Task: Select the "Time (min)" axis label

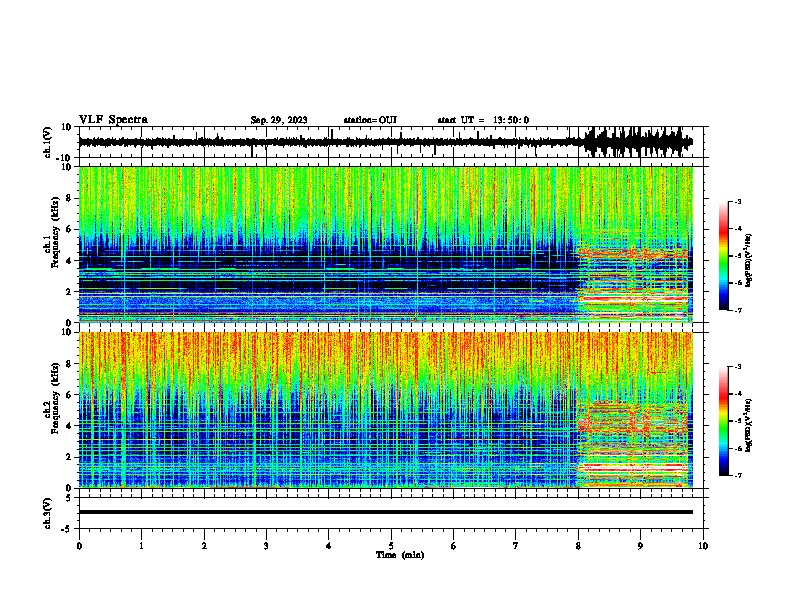Action: tap(400, 555)
